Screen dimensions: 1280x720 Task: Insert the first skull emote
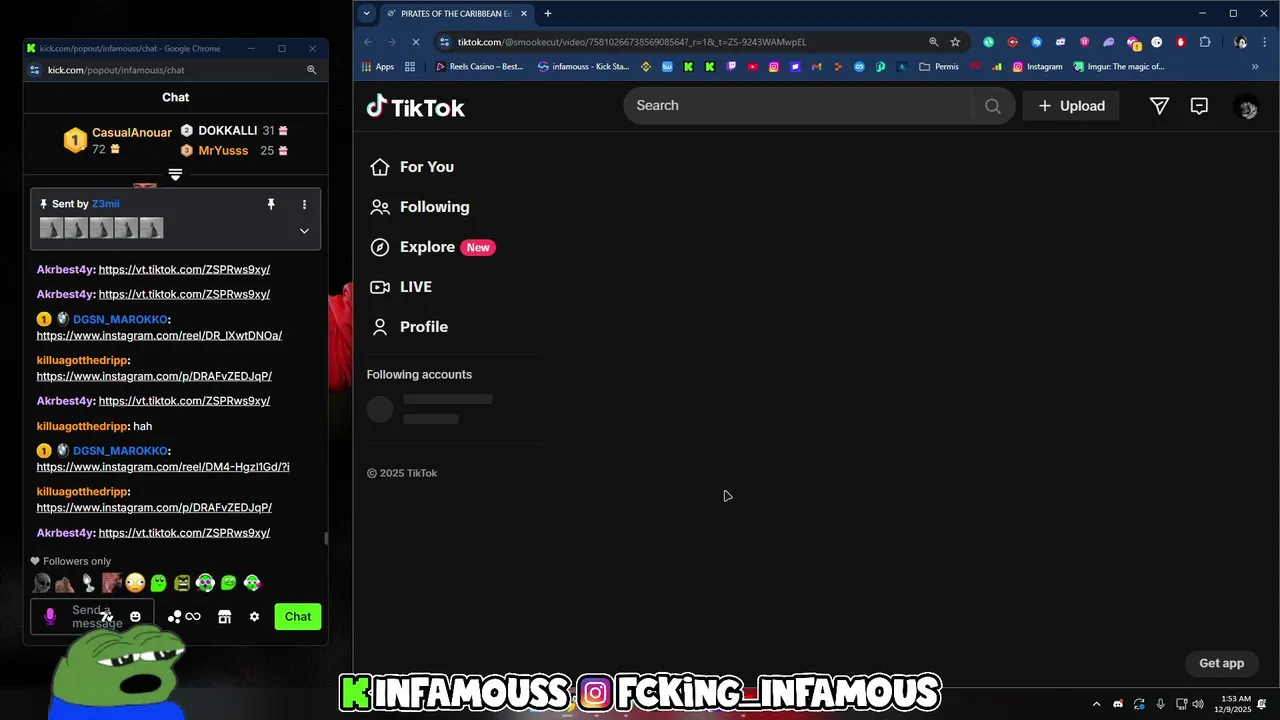42,583
